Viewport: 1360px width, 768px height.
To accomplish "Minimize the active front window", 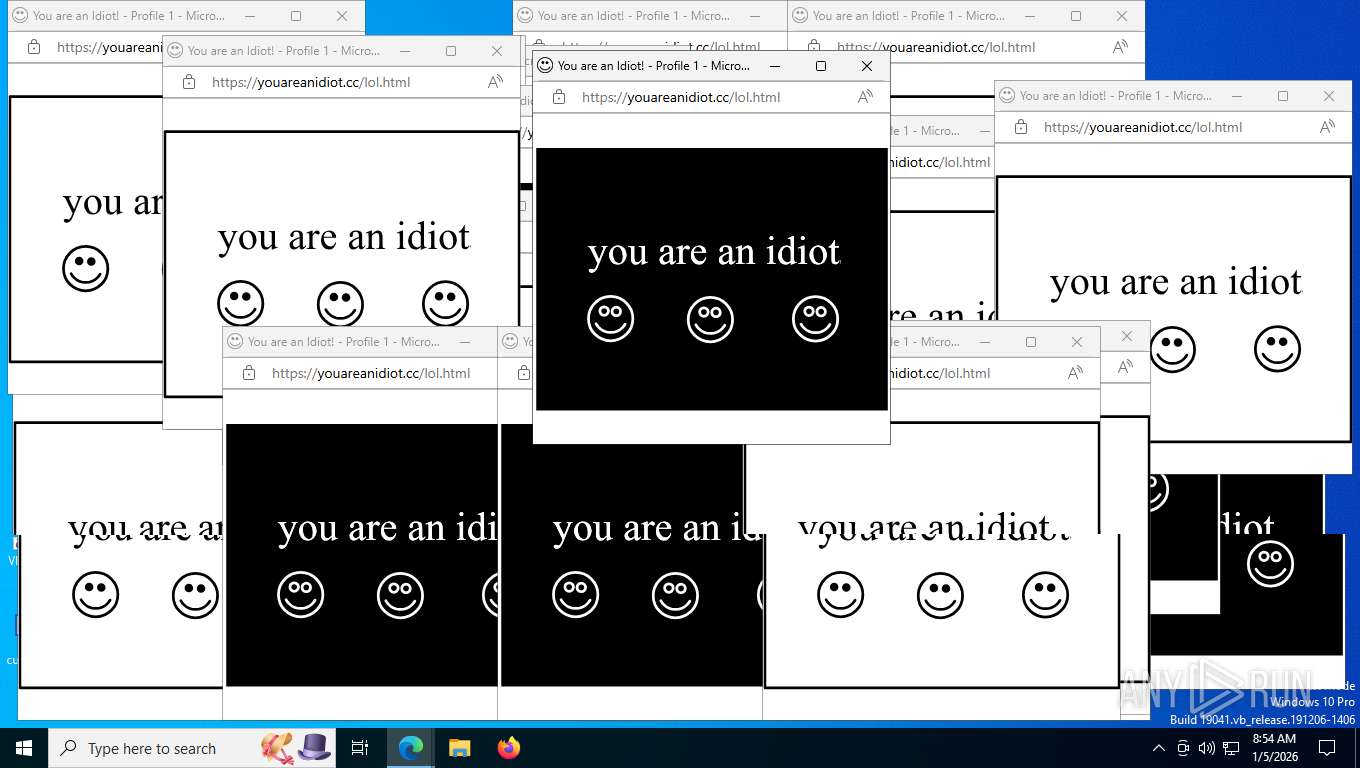I will click(x=775, y=66).
